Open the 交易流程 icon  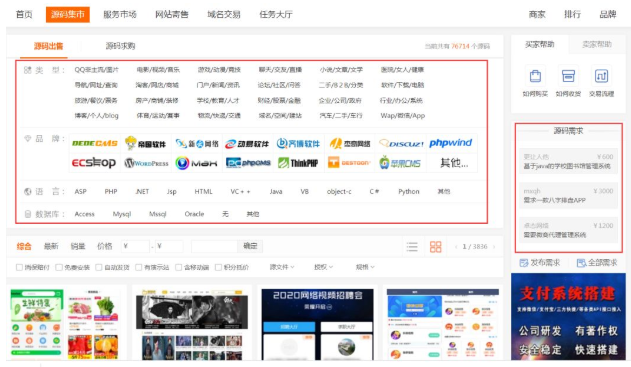(601, 76)
